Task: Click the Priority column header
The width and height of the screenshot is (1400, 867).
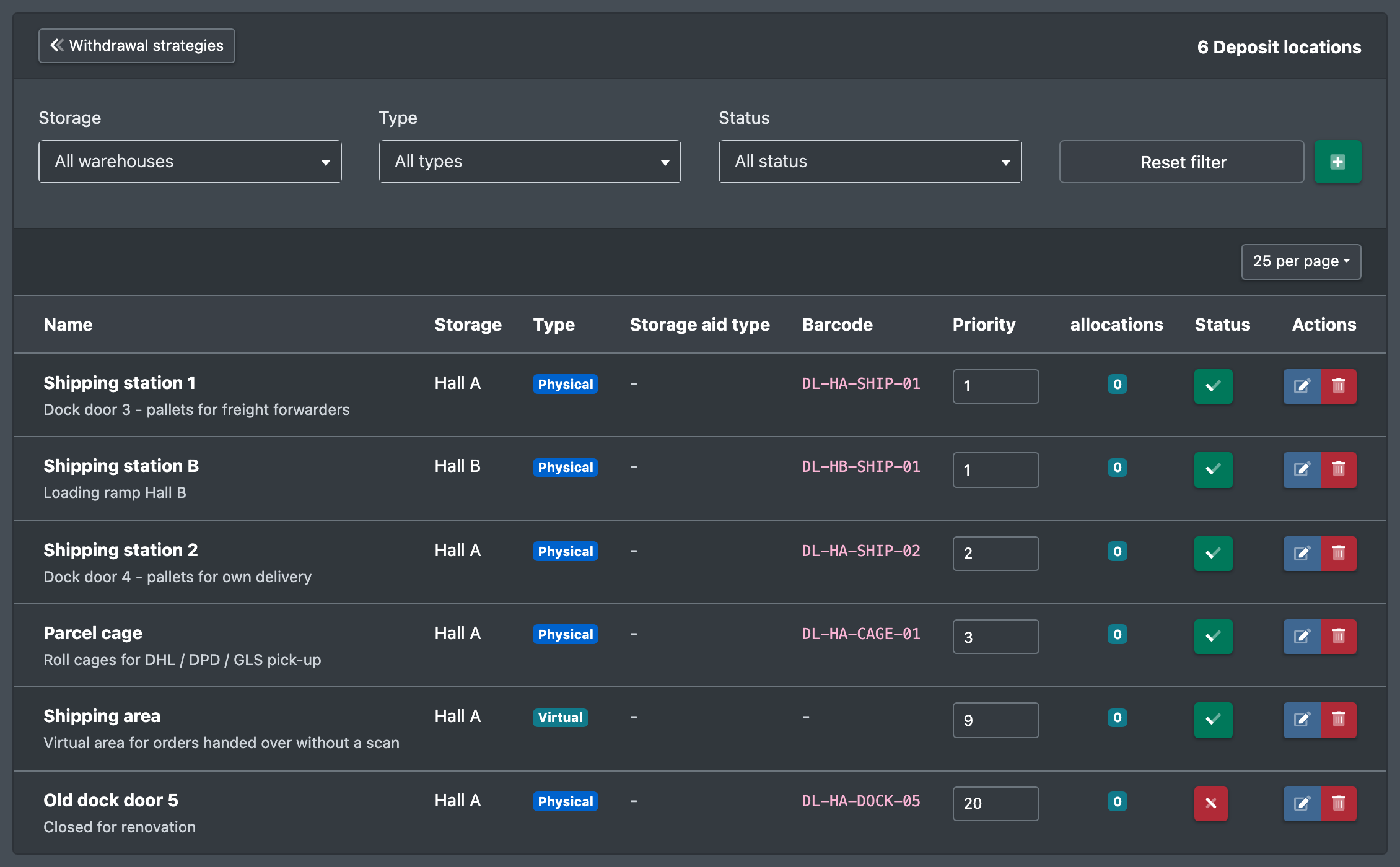Action: coord(984,325)
